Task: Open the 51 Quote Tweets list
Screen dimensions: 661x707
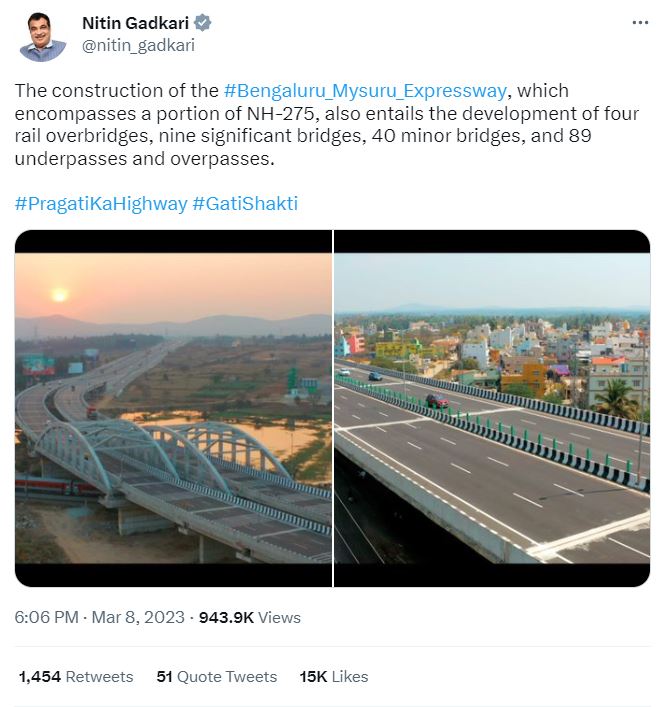Action: point(216,677)
